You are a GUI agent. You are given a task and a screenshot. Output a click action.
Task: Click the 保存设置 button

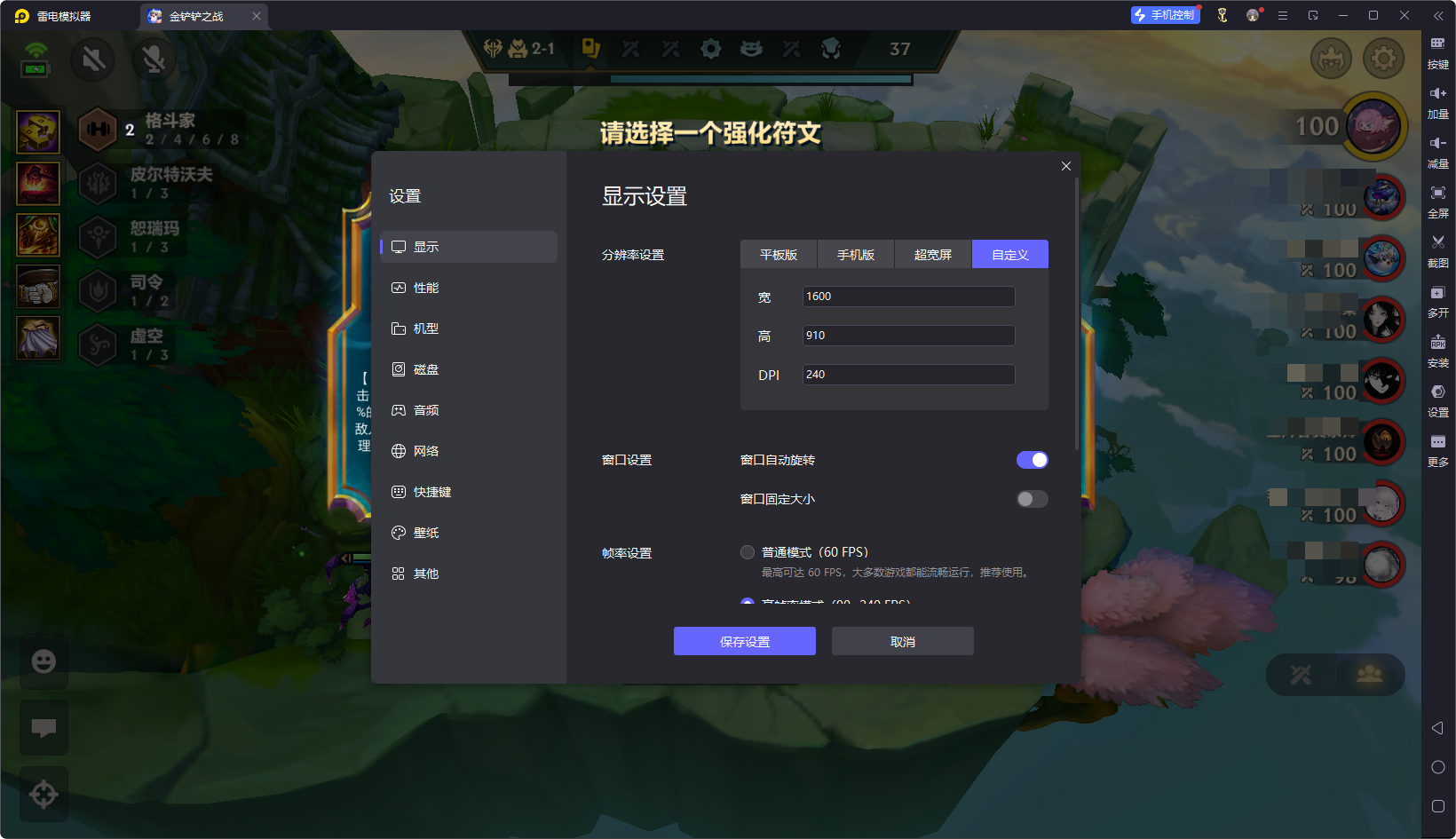(745, 641)
